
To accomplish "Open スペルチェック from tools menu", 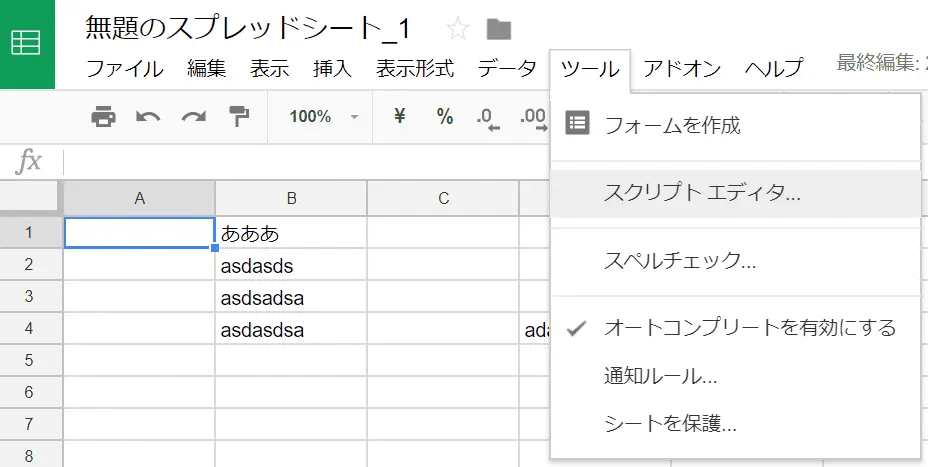I will [679, 262].
